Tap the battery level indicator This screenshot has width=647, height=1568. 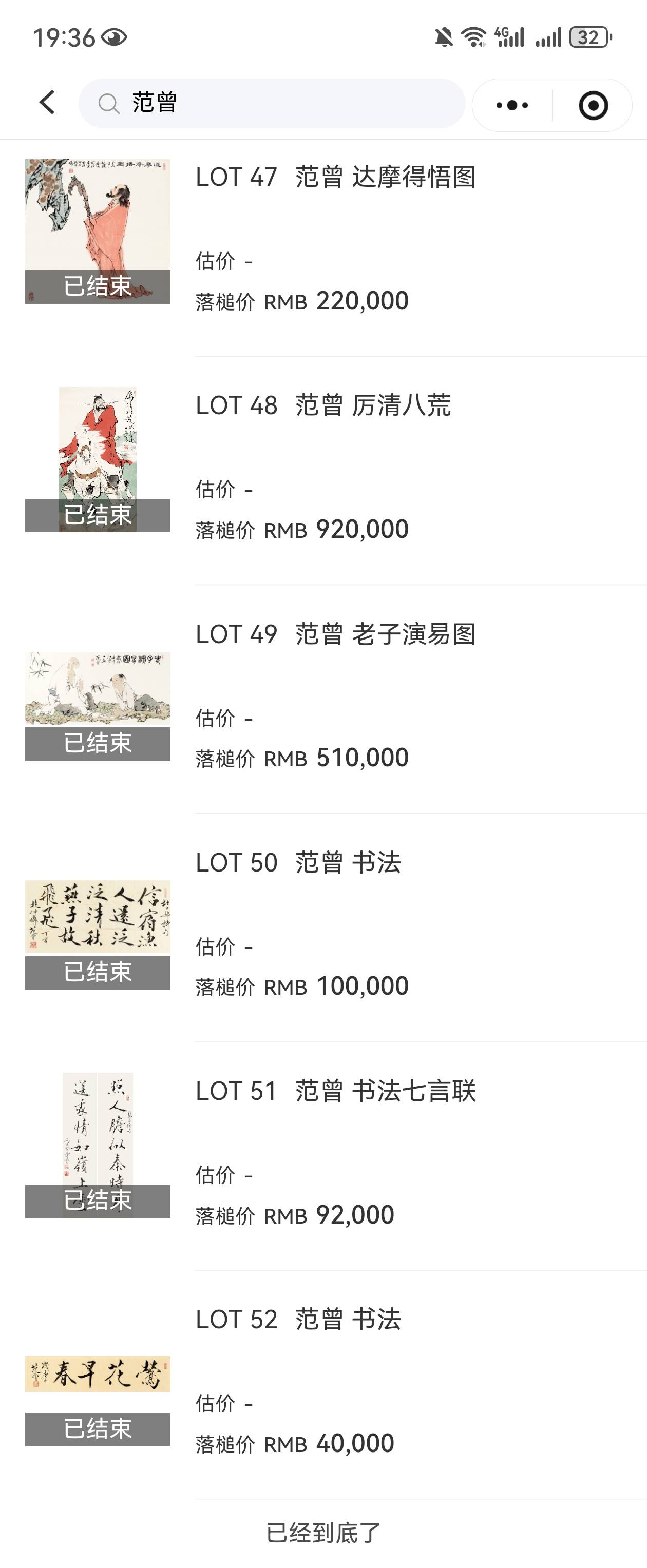(x=589, y=37)
